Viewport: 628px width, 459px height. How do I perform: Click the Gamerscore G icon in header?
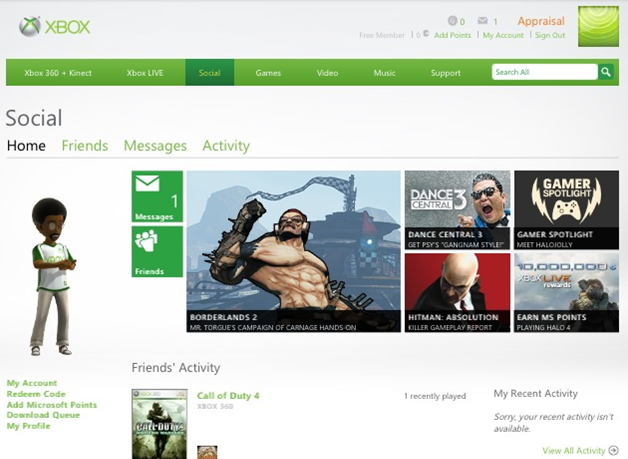[x=452, y=20]
